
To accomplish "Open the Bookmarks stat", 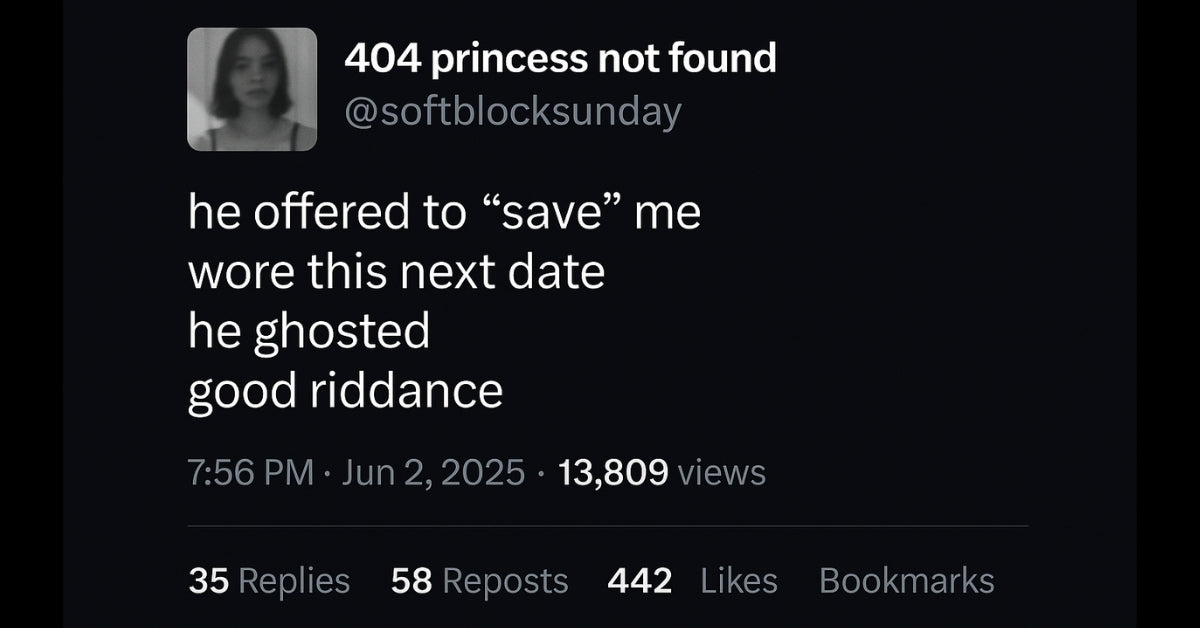I will 907,580.
